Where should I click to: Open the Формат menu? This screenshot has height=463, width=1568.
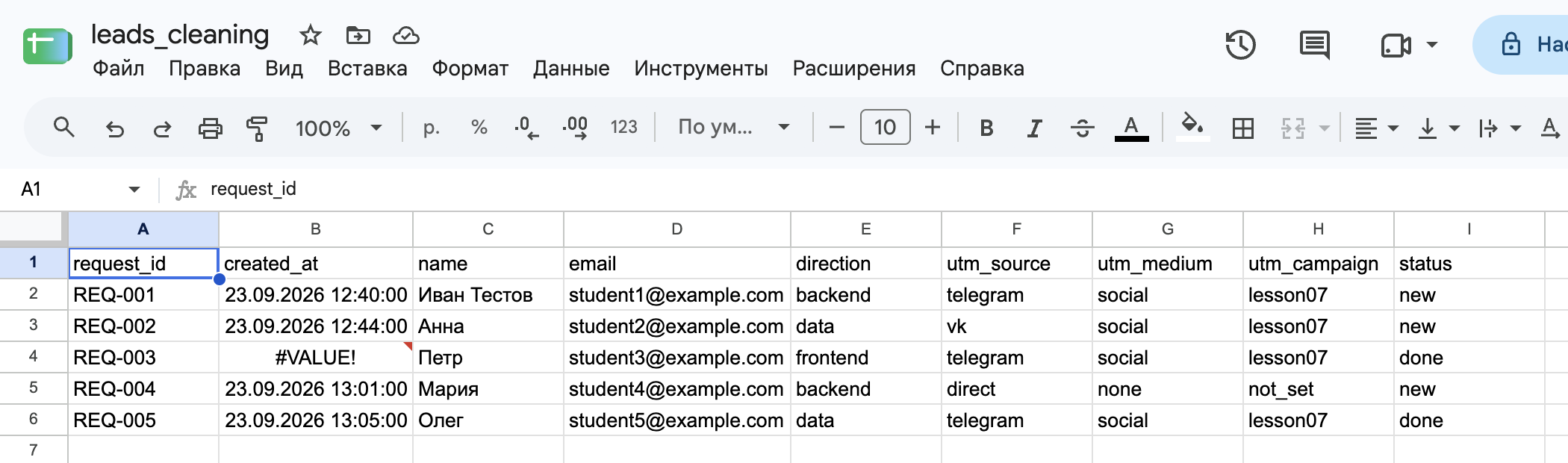[470, 69]
